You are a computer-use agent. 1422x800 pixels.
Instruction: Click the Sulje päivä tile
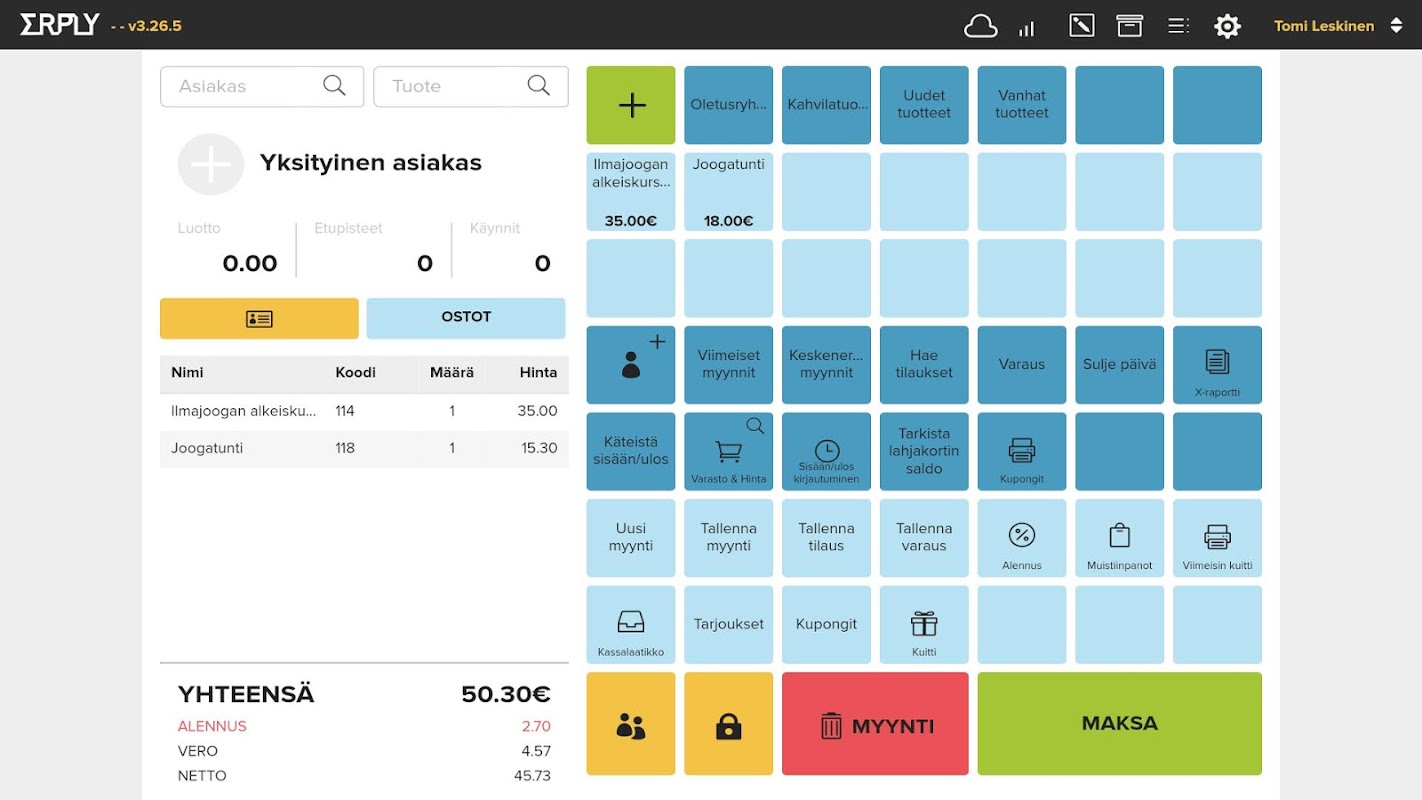click(1120, 365)
